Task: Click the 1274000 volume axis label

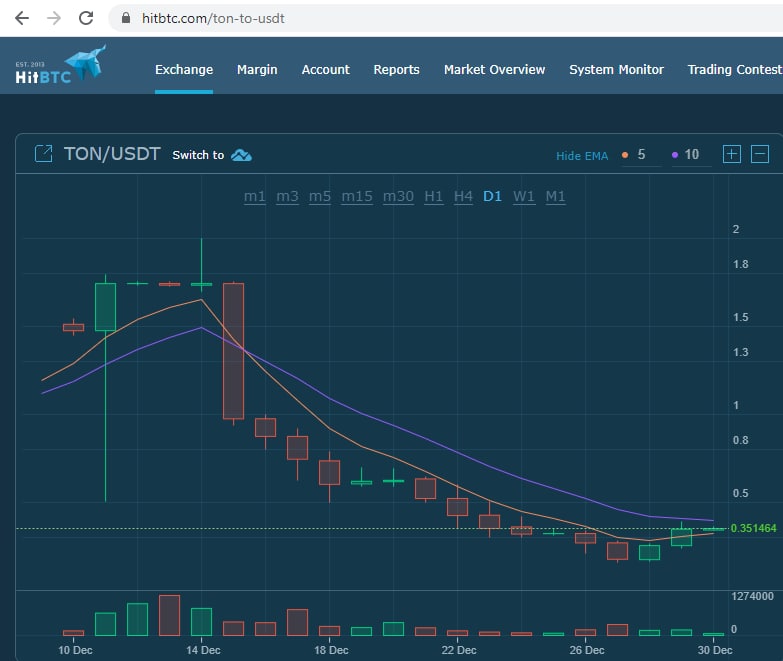Action: (752, 596)
